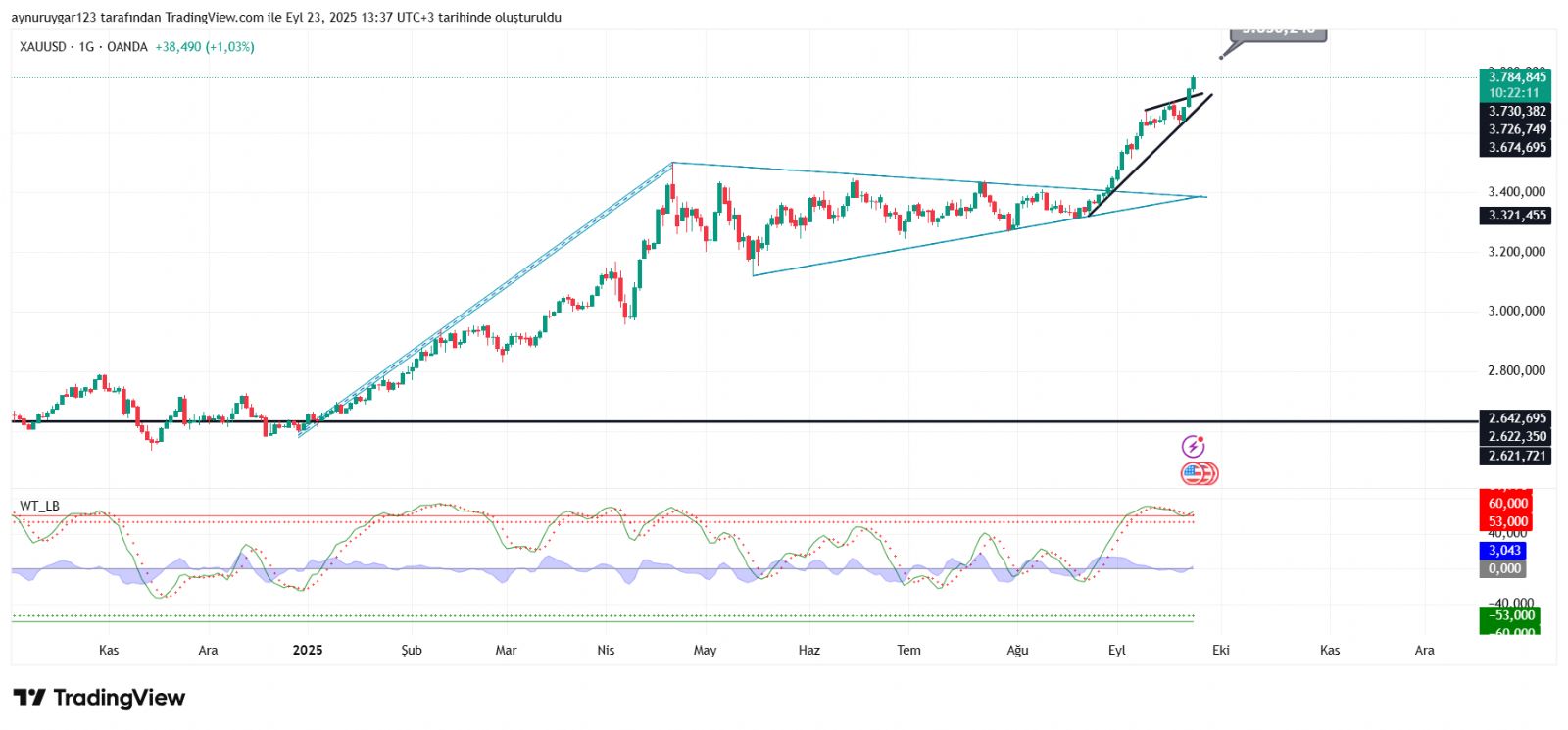Screen dimensions: 1568x730
Task: Click the XAUUSD symbol name in legend
Action: (43, 47)
